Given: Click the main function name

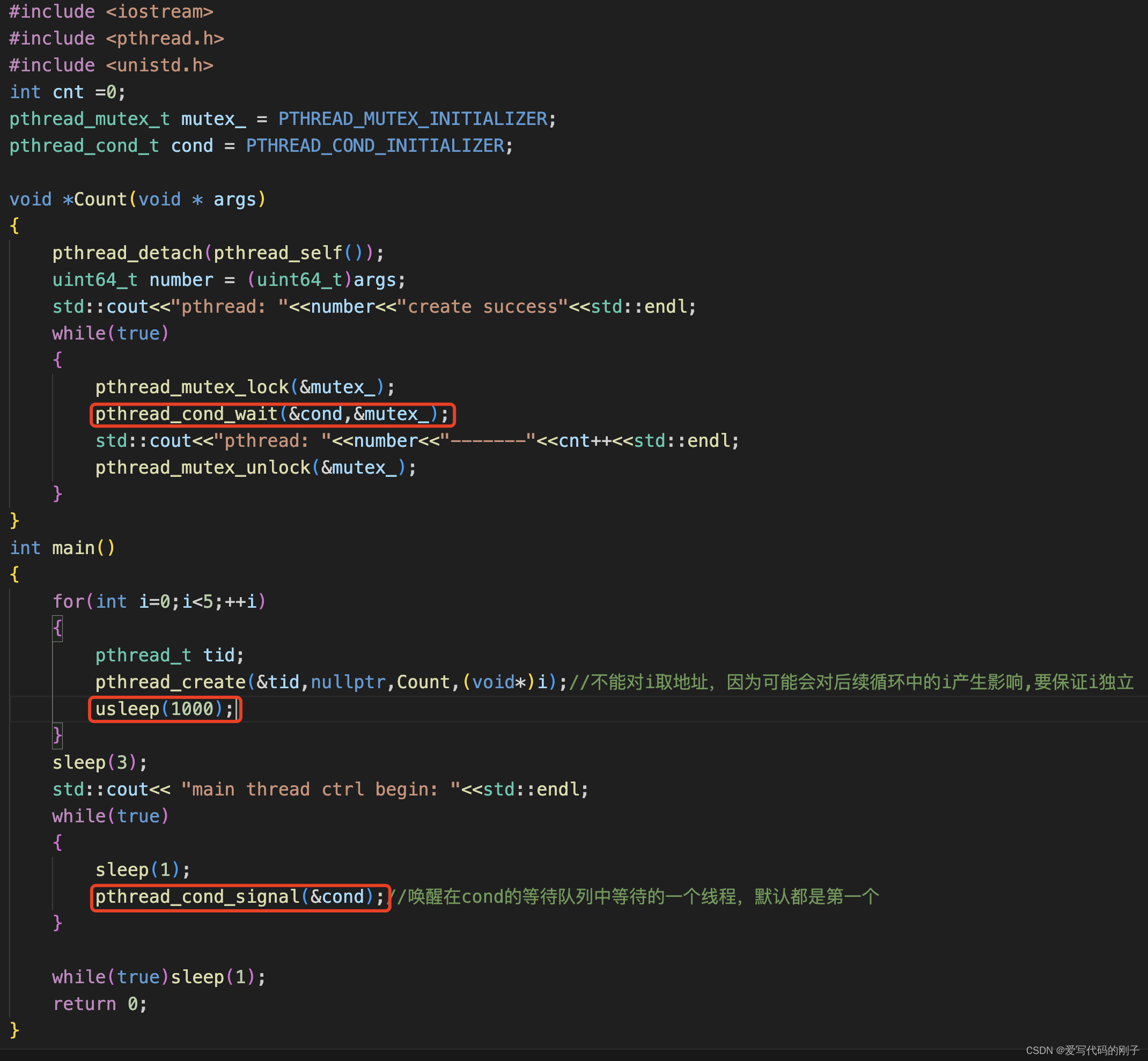Looking at the screenshot, I should 73,548.
